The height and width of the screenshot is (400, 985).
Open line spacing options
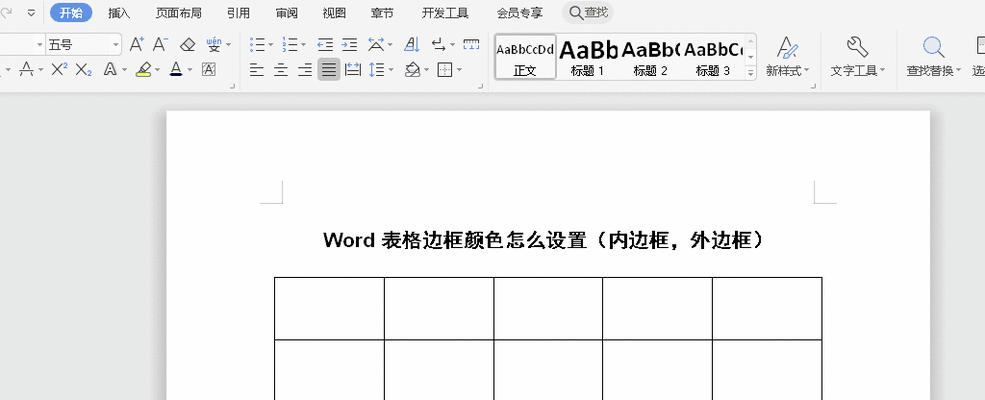click(x=377, y=69)
